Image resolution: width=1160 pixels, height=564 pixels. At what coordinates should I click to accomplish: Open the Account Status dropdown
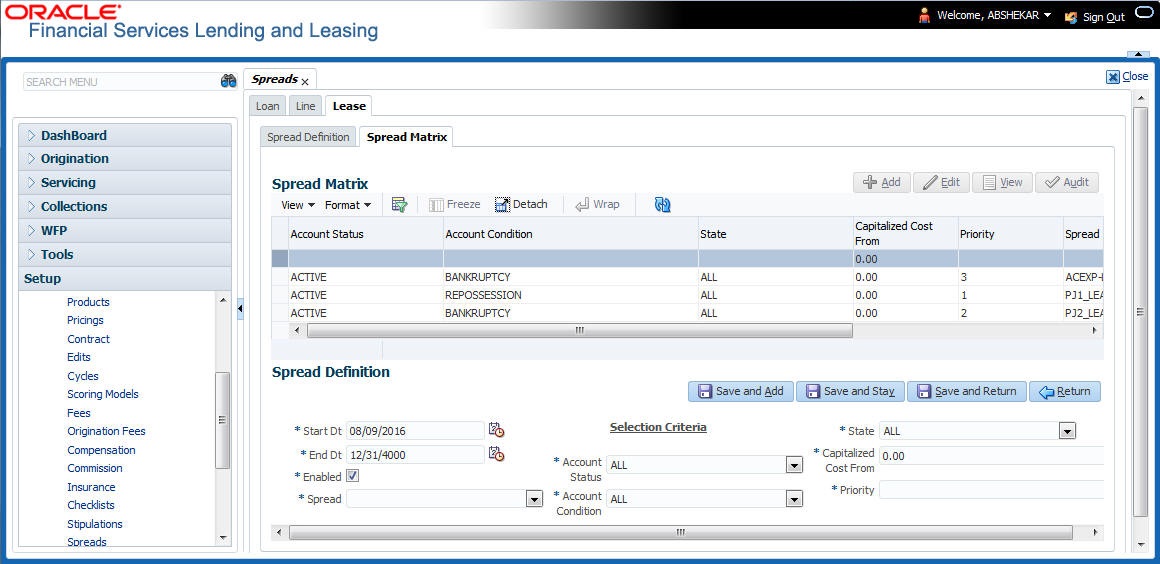[x=794, y=465]
